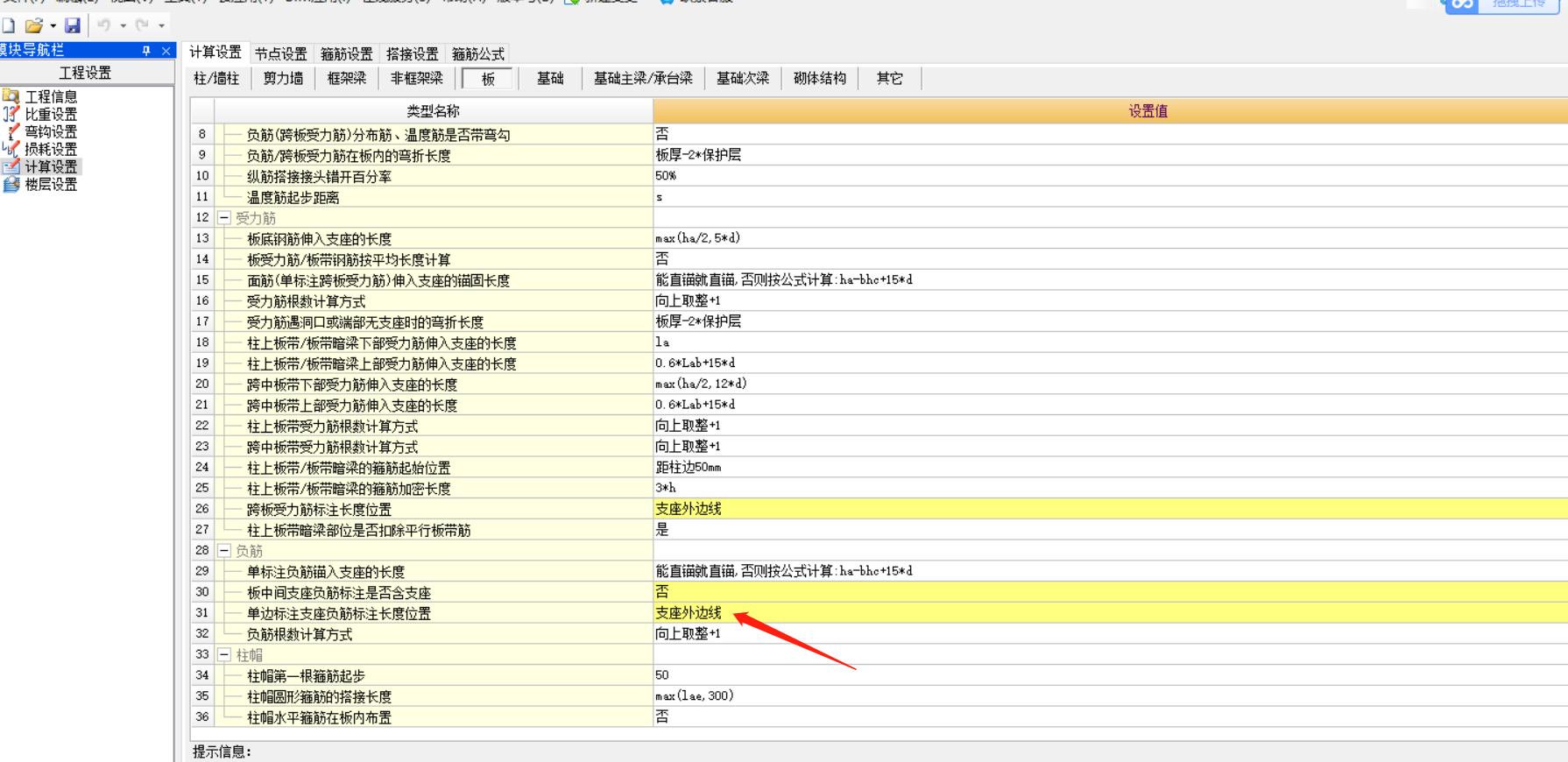Collapse the 受力筋 group in row 12
The height and width of the screenshot is (762, 1568).
[x=224, y=217]
